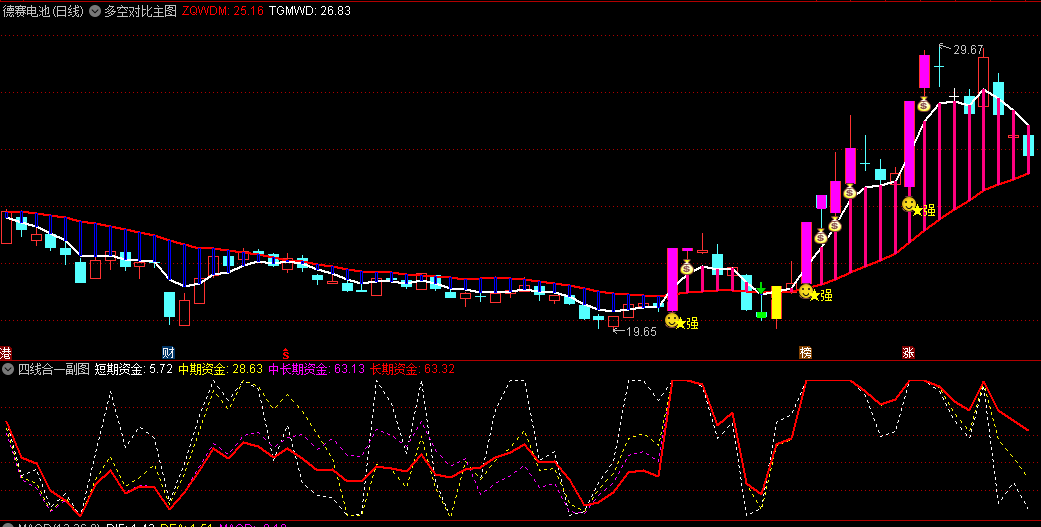Click the 中长期资金: 63.13 value

[317, 369]
